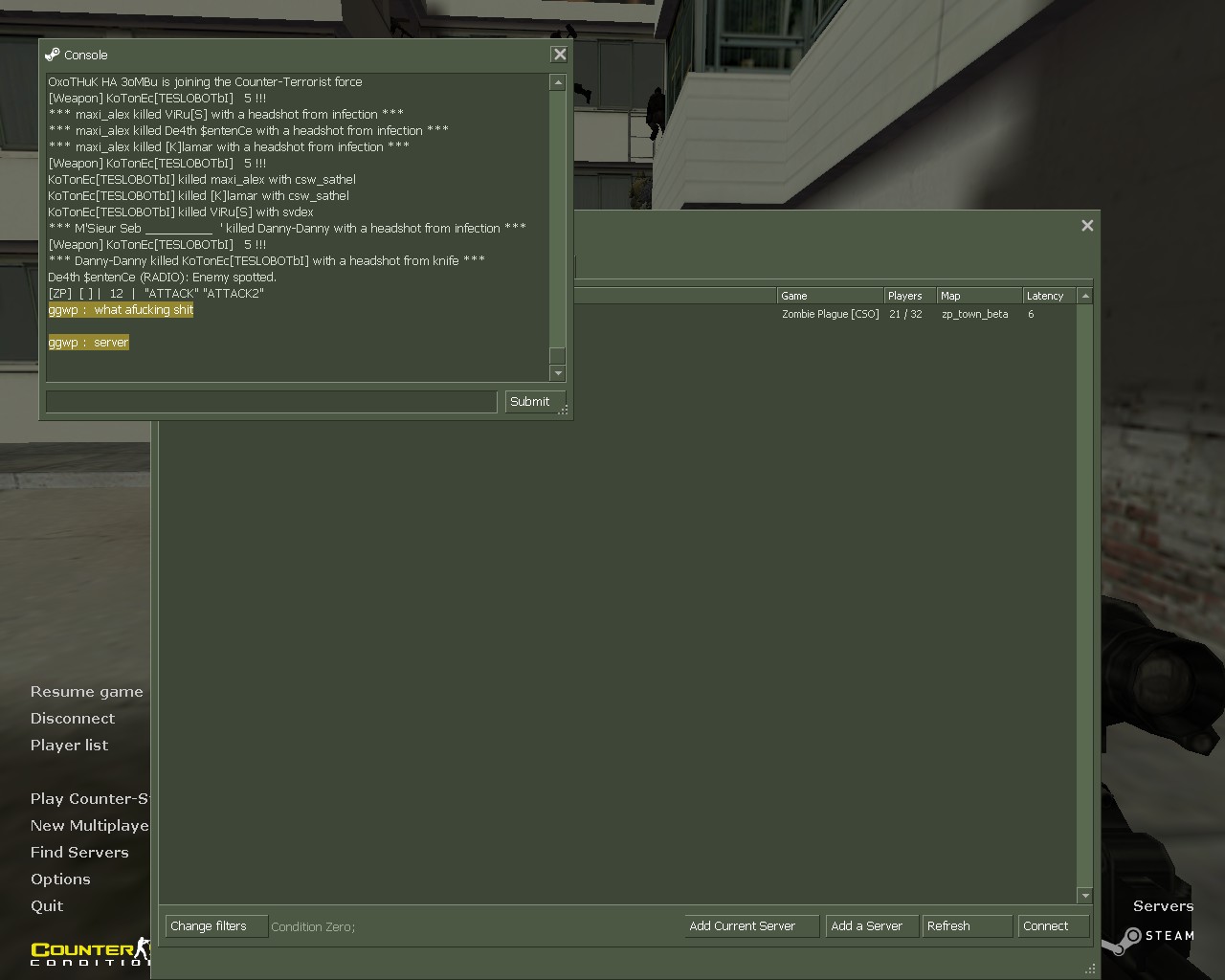This screenshot has width=1225, height=980.
Task: Sort servers by the Players column
Action: (904, 296)
